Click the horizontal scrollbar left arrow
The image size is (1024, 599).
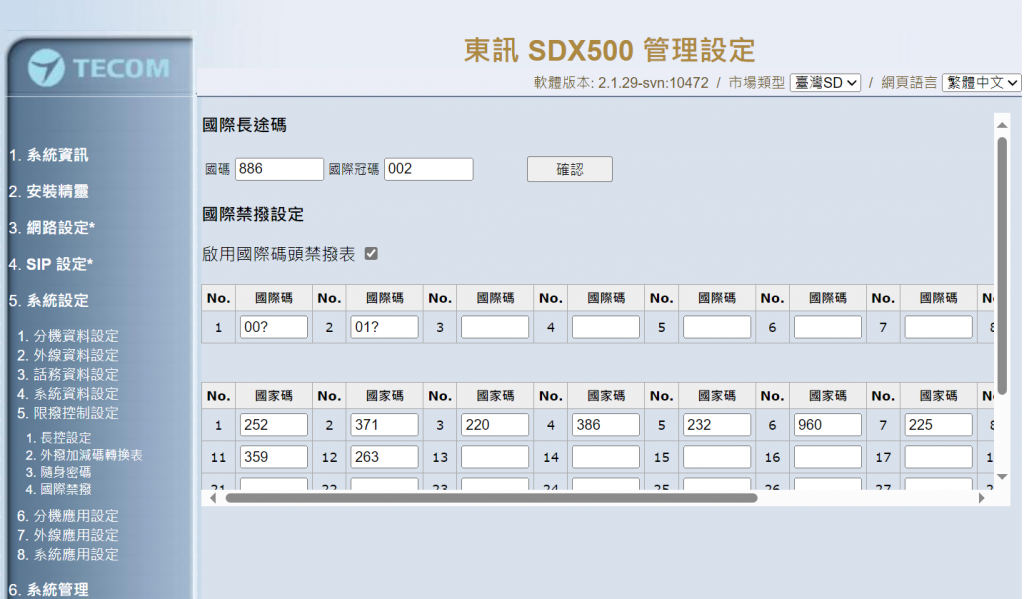213,498
